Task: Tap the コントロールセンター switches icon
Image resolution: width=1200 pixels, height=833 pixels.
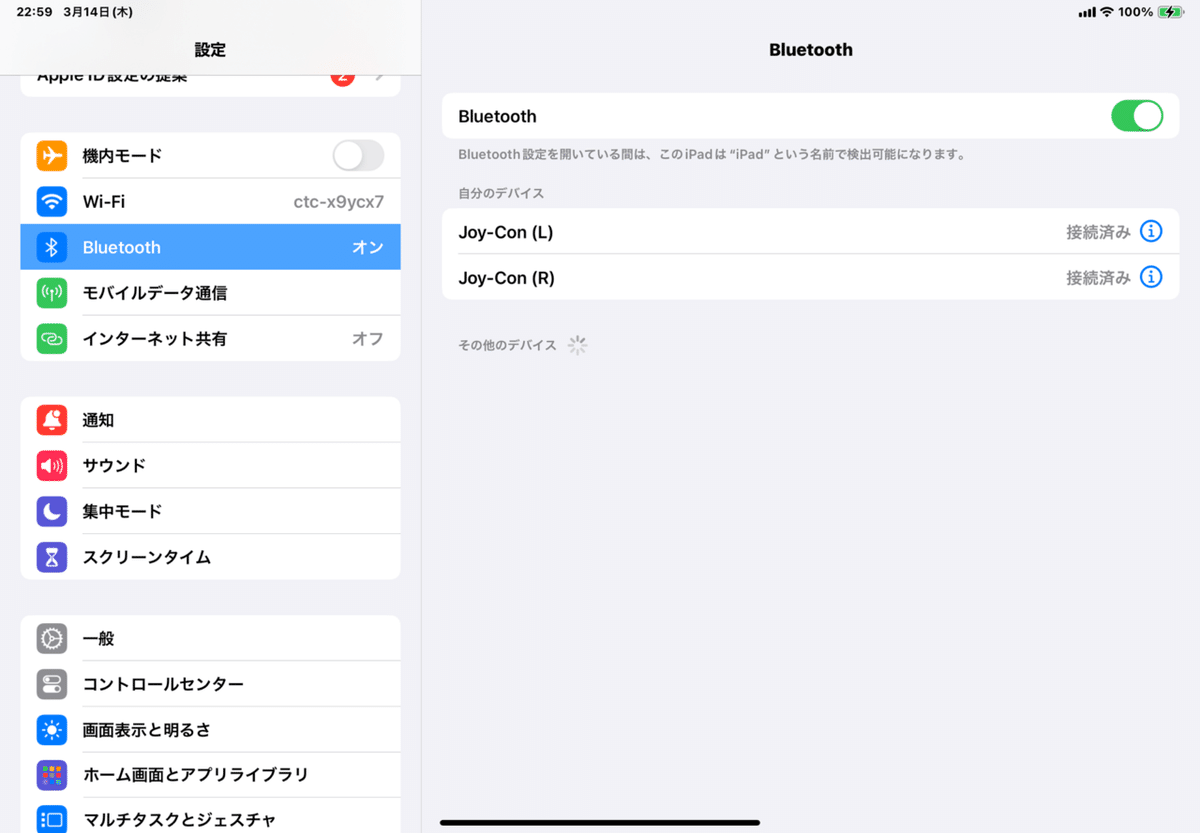Action: [52, 684]
